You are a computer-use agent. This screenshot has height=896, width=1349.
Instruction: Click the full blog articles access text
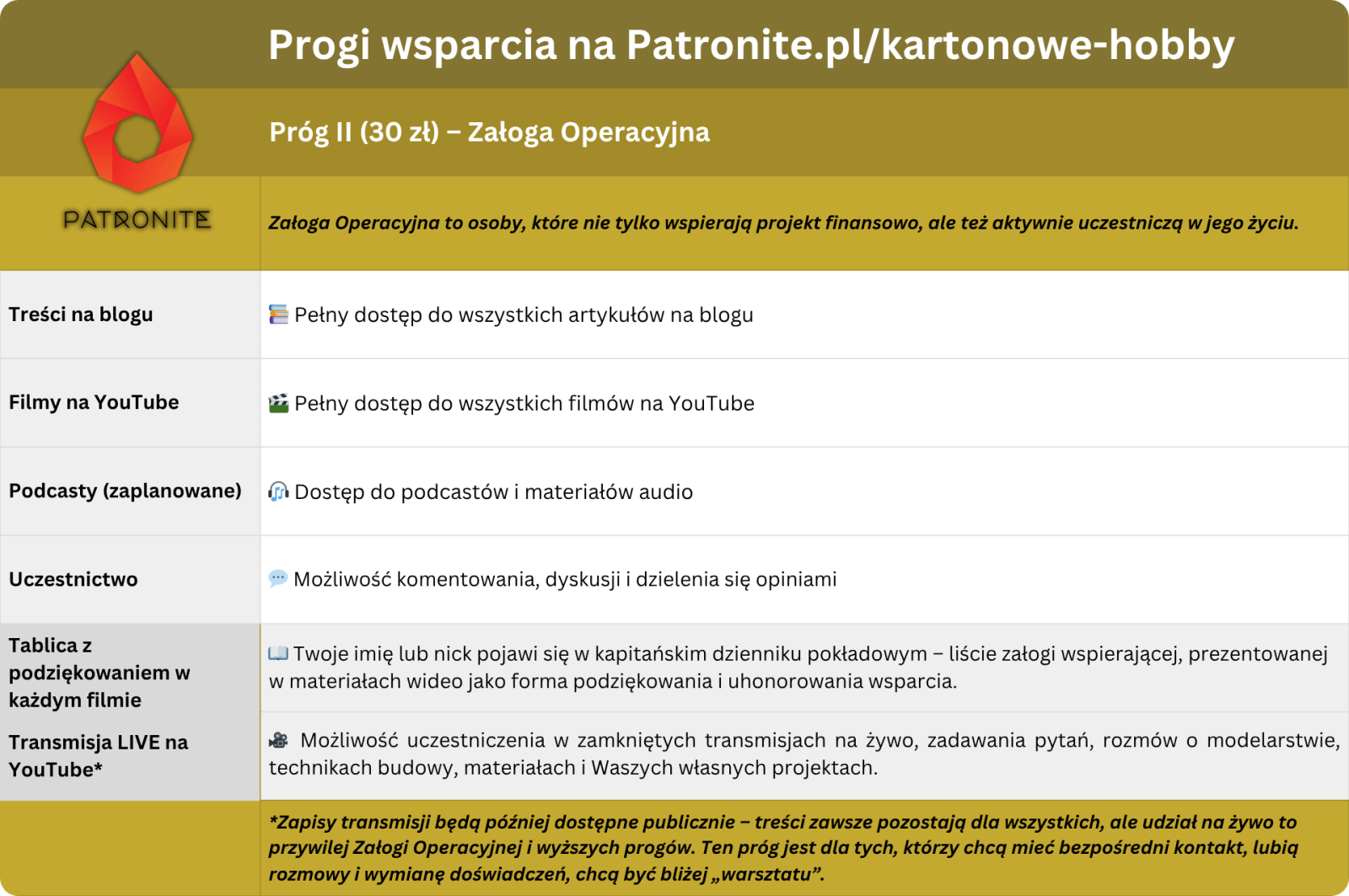tap(523, 315)
